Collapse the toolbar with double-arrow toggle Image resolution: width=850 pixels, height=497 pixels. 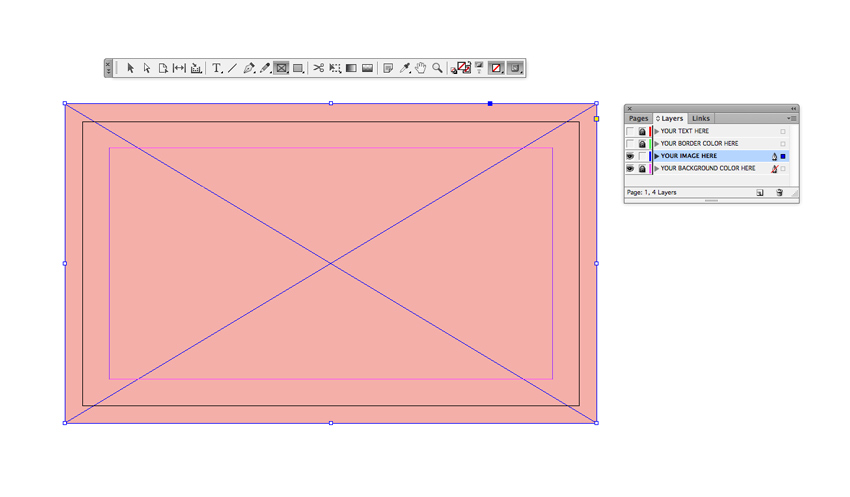tap(108, 71)
